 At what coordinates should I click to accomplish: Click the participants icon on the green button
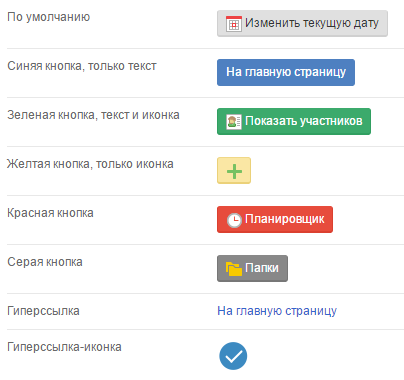click(x=234, y=122)
